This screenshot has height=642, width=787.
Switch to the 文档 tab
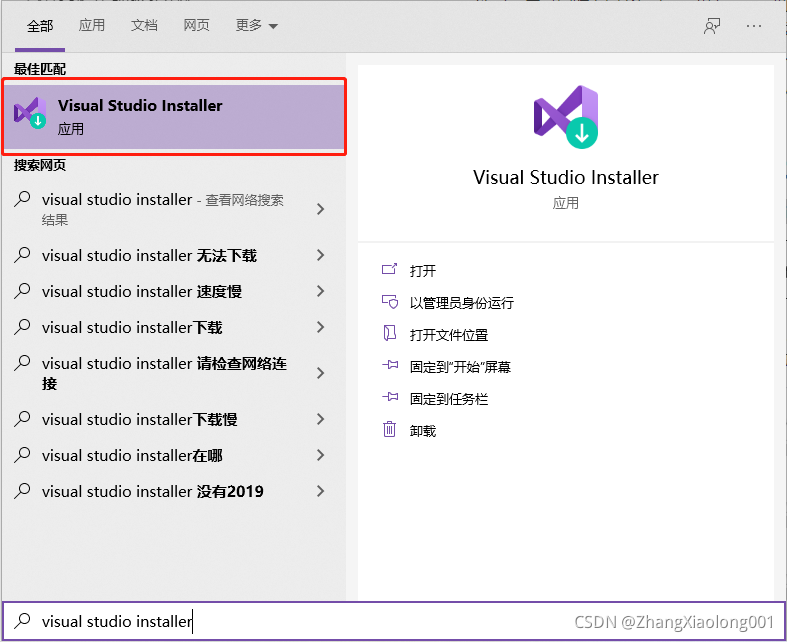(144, 25)
